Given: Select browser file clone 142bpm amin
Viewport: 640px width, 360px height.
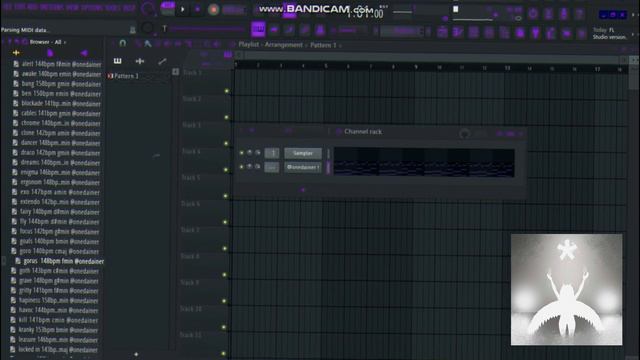Looking at the screenshot, I should 57,133.
